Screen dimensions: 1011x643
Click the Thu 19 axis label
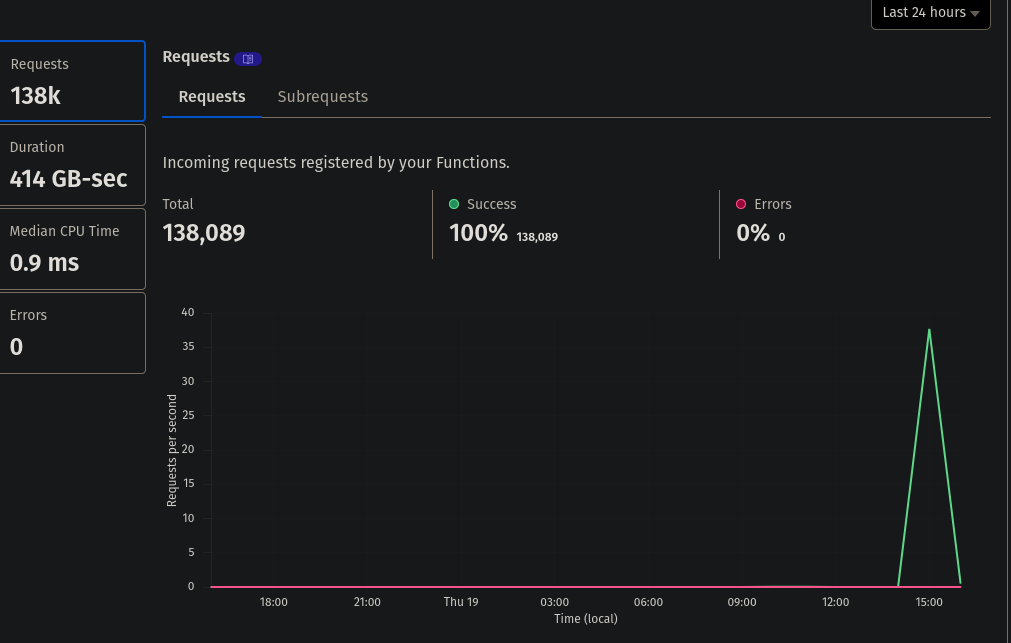pos(461,602)
